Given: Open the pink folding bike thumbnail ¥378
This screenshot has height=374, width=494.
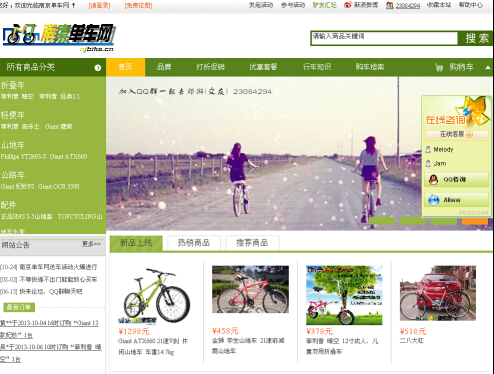Looking at the screenshot, I should point(344,295).
